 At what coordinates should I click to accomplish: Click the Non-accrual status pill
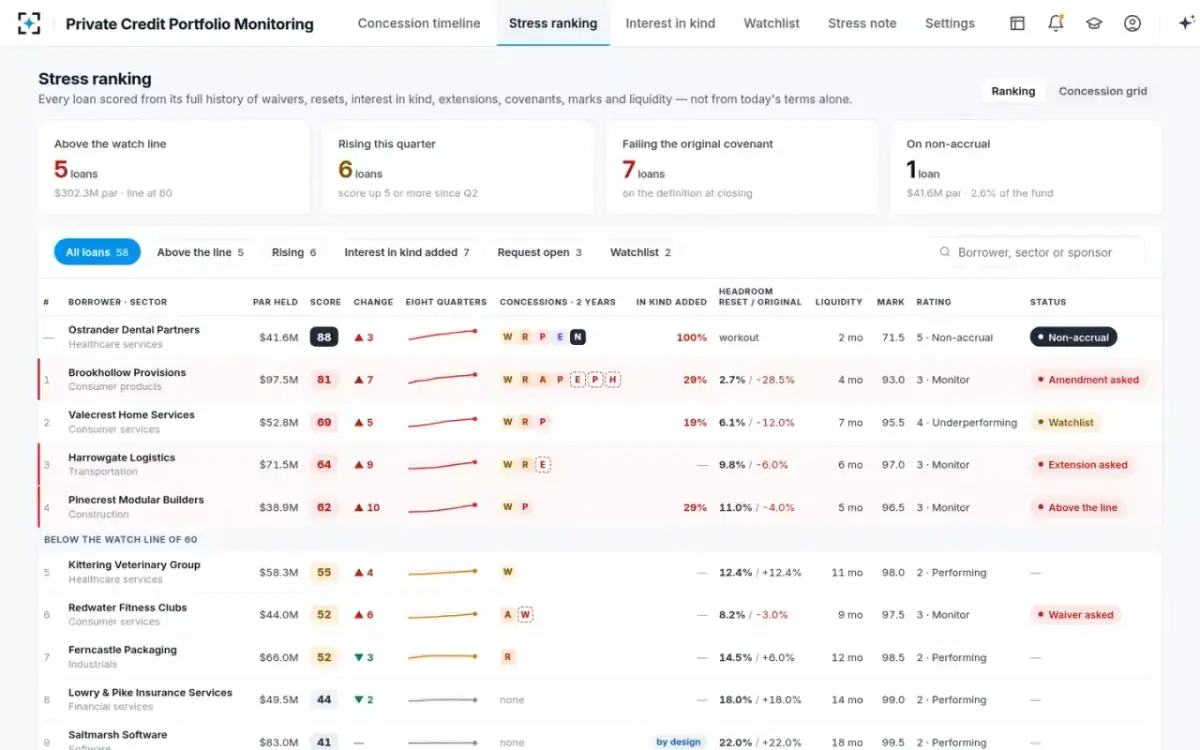pos(1073,338)
